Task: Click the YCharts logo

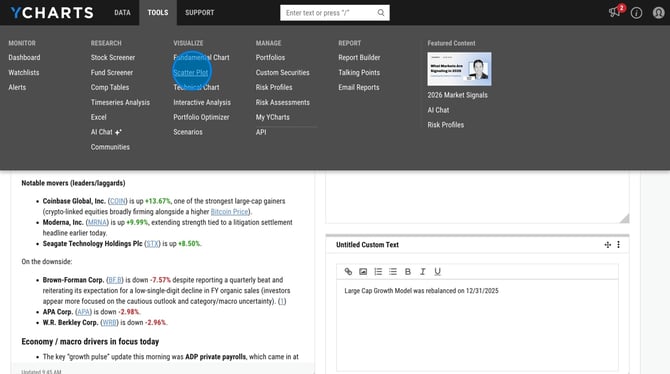Action: (52, 12)
